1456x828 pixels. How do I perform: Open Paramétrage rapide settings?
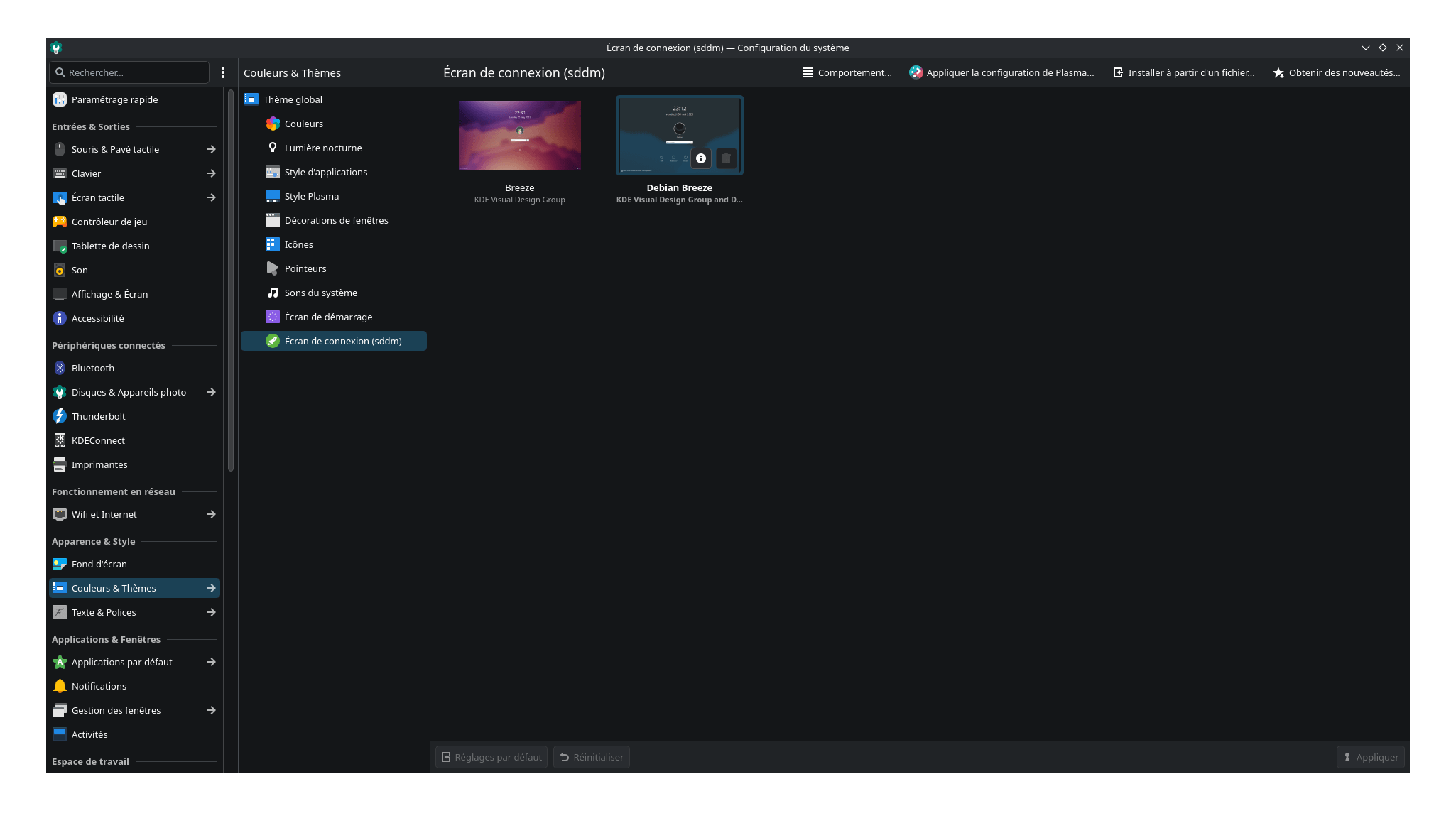point(134,99)
